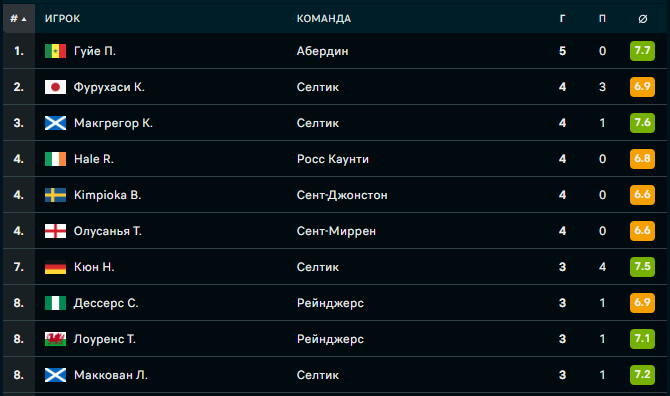670x396 pixels.
Task: Open player Маккован Л. profile
Action: (111, 375)
